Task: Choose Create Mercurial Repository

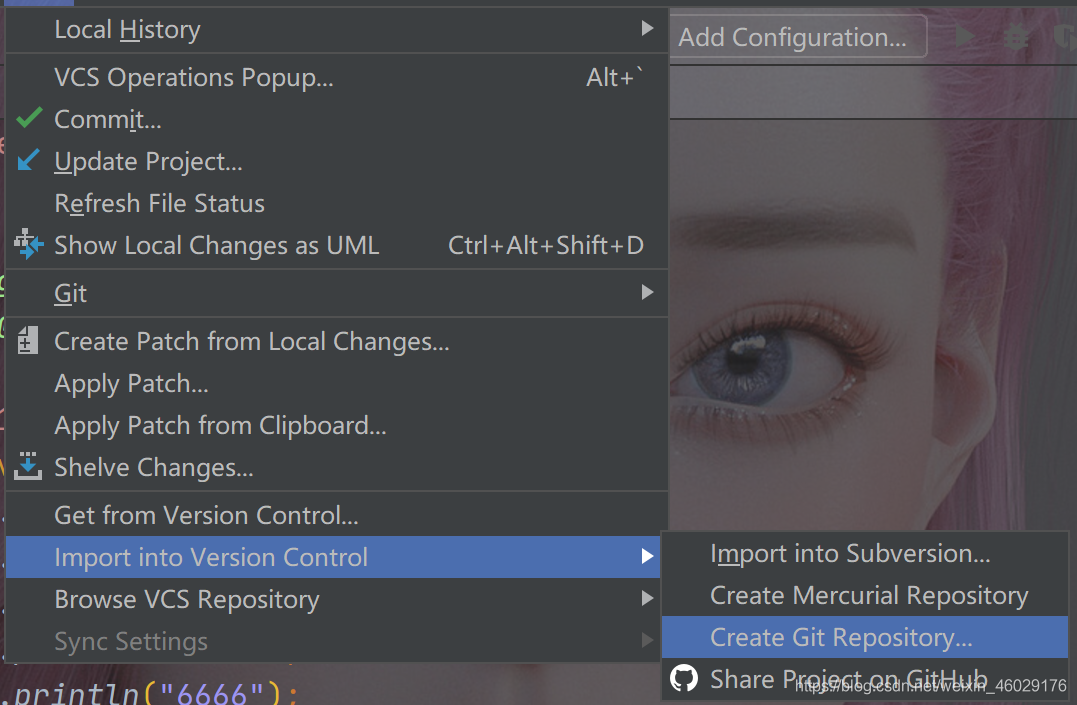Action: click(868, 595)
